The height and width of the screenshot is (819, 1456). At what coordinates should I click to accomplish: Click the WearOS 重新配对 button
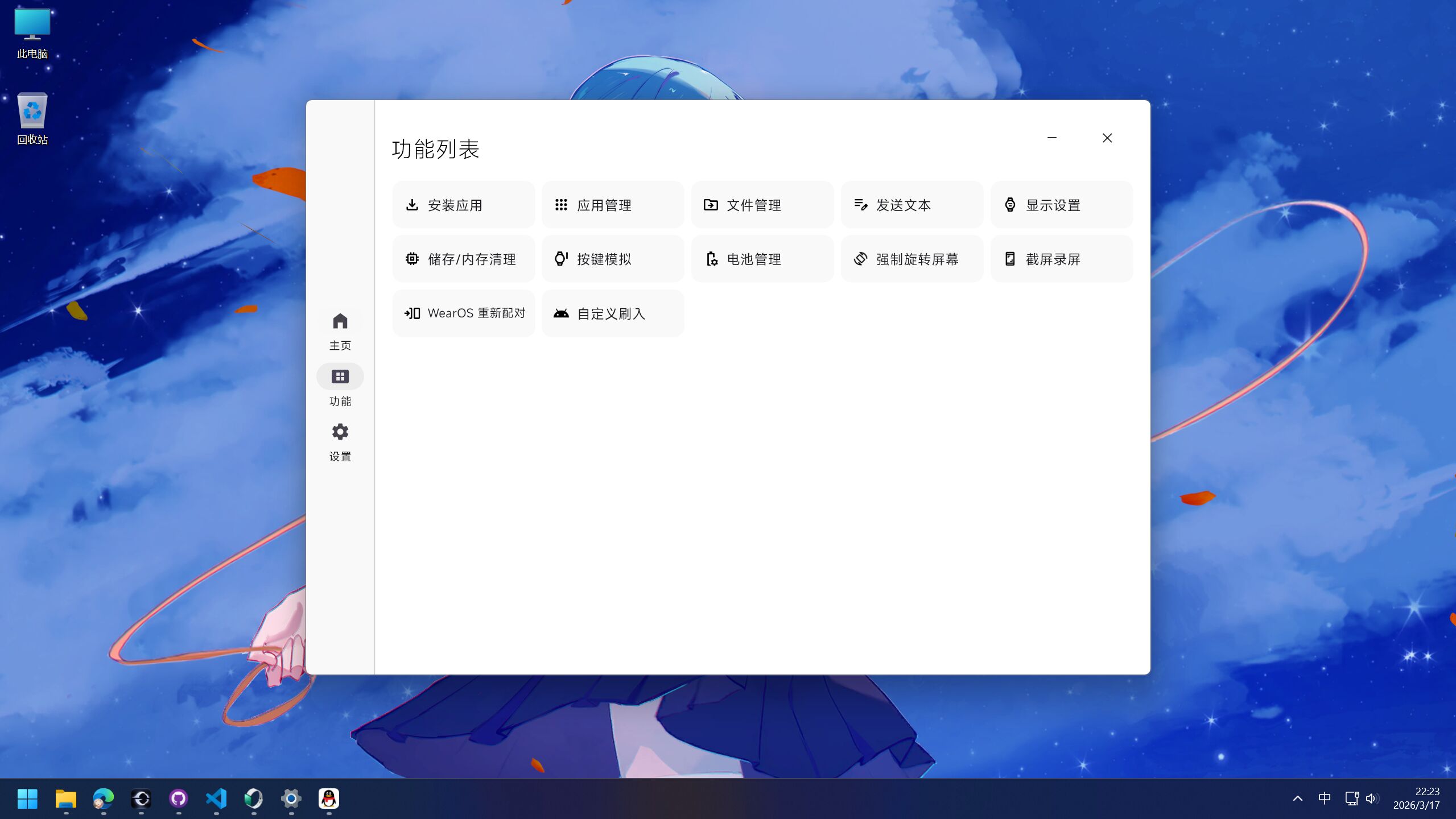click(x=463, y=313)
